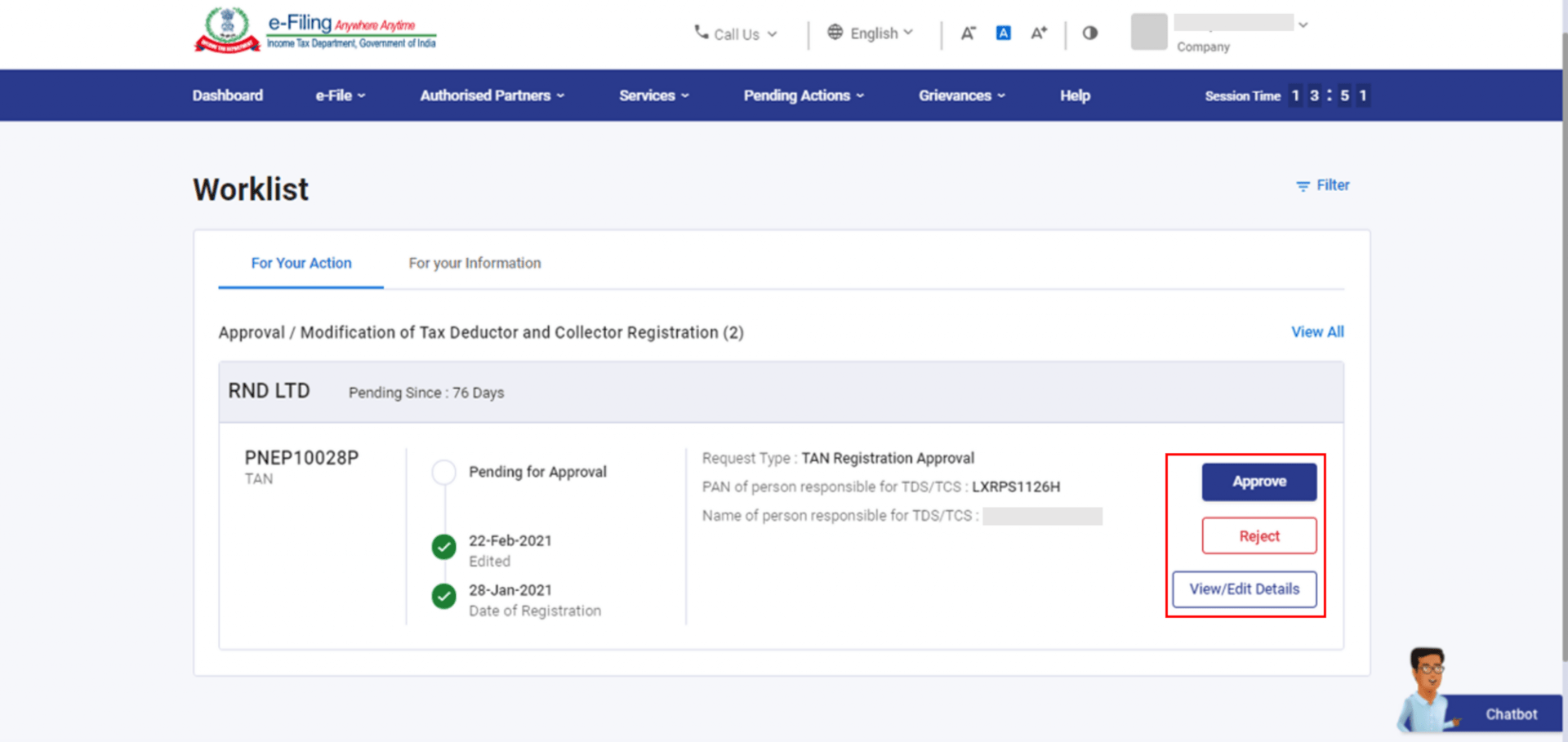Approve the TAN registration request
This screenshot has height=742, width=1568.
click(x=1258, y=482)
